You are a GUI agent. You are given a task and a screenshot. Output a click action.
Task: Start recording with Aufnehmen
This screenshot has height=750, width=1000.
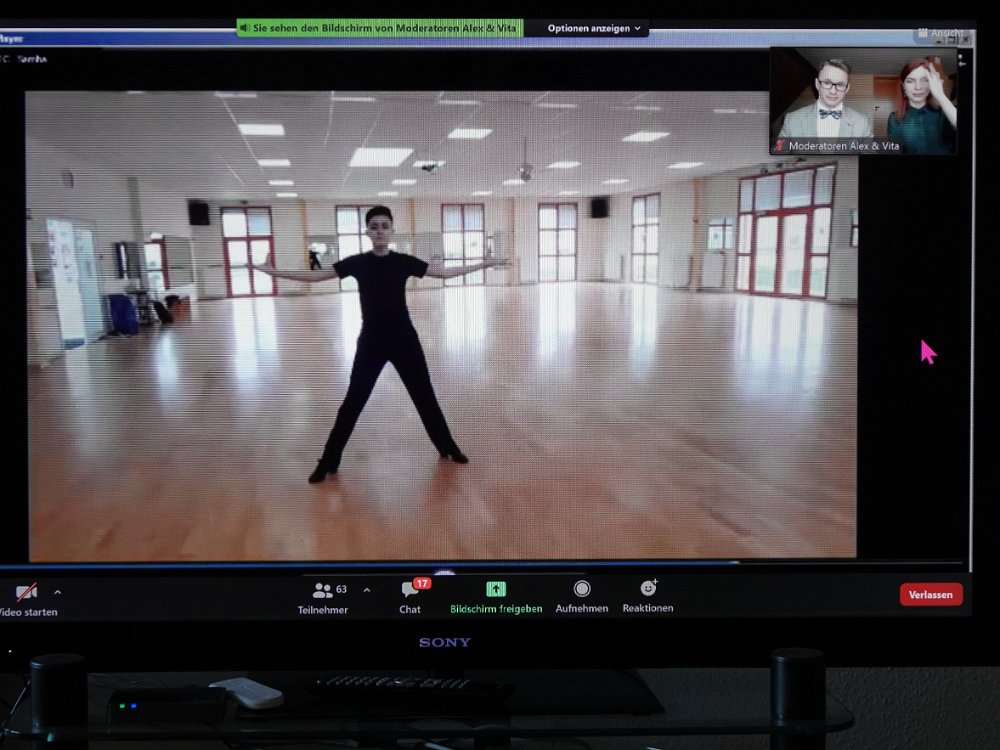click(582, 598)
